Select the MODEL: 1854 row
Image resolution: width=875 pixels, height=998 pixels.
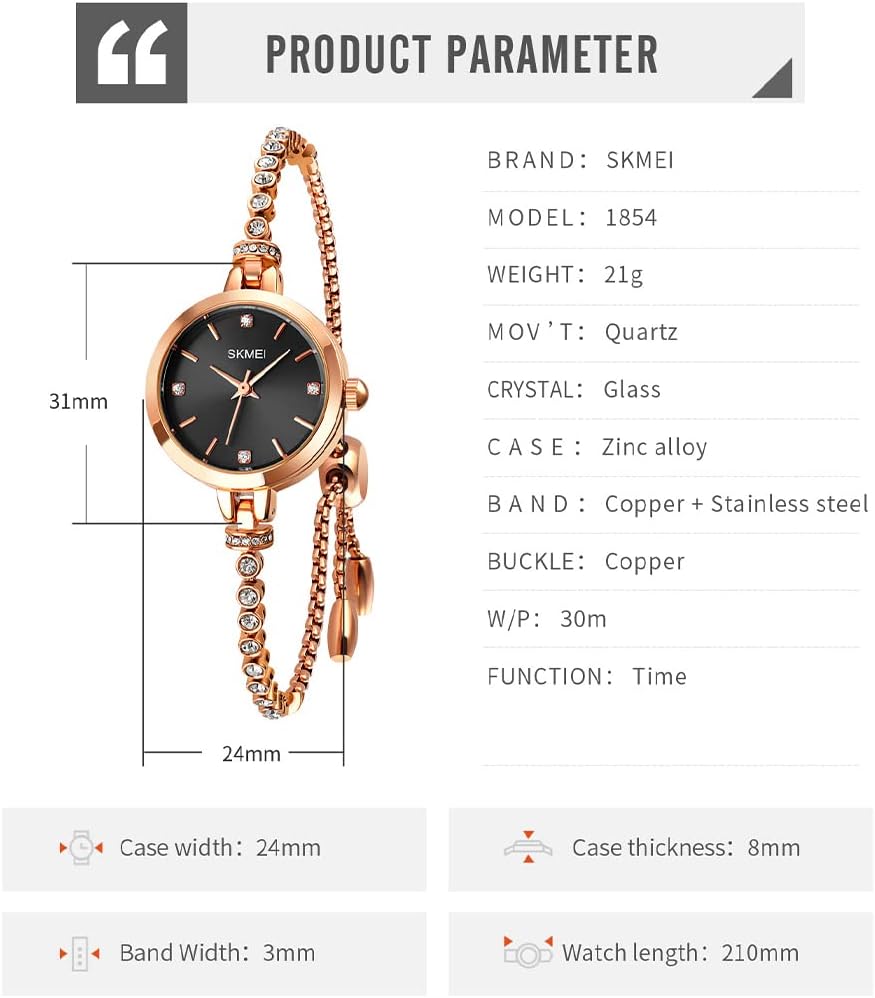671,218
